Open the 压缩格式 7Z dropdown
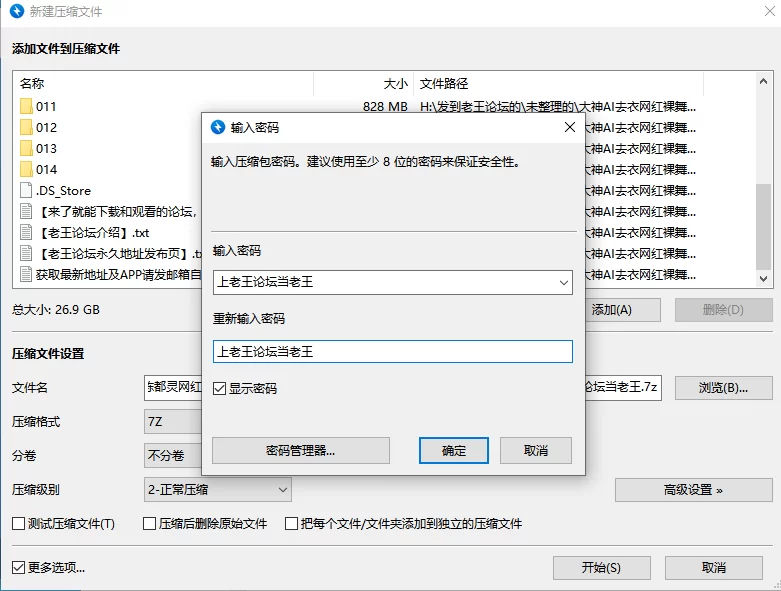 point(173,422)
